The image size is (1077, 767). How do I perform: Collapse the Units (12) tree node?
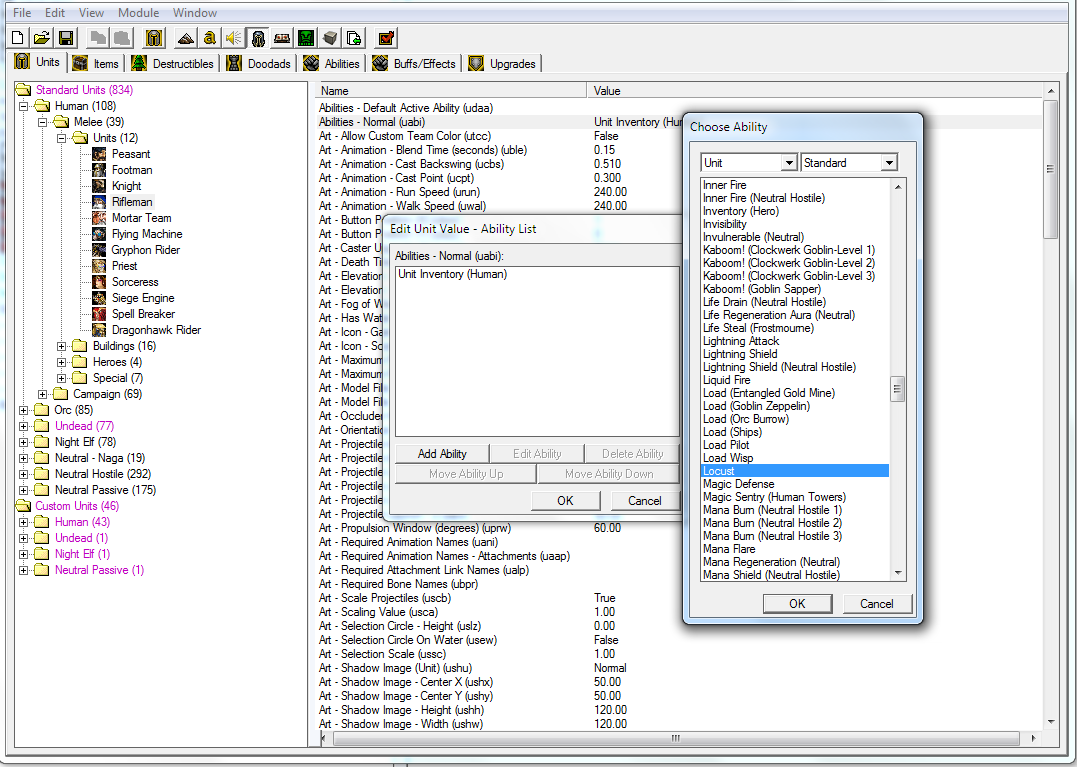(x=62, y=138)
